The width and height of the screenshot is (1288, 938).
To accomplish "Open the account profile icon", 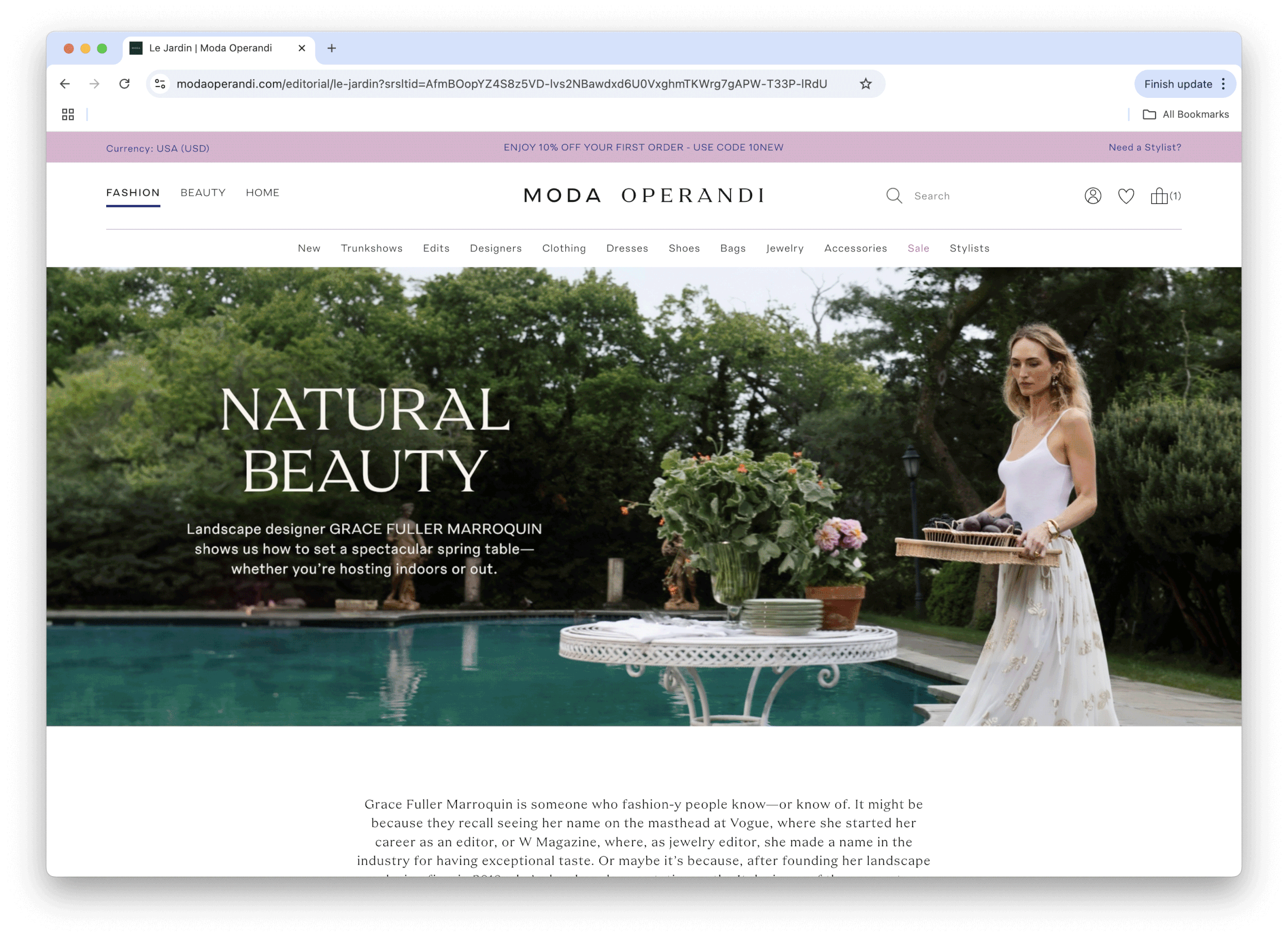I will click(1092, 196).
